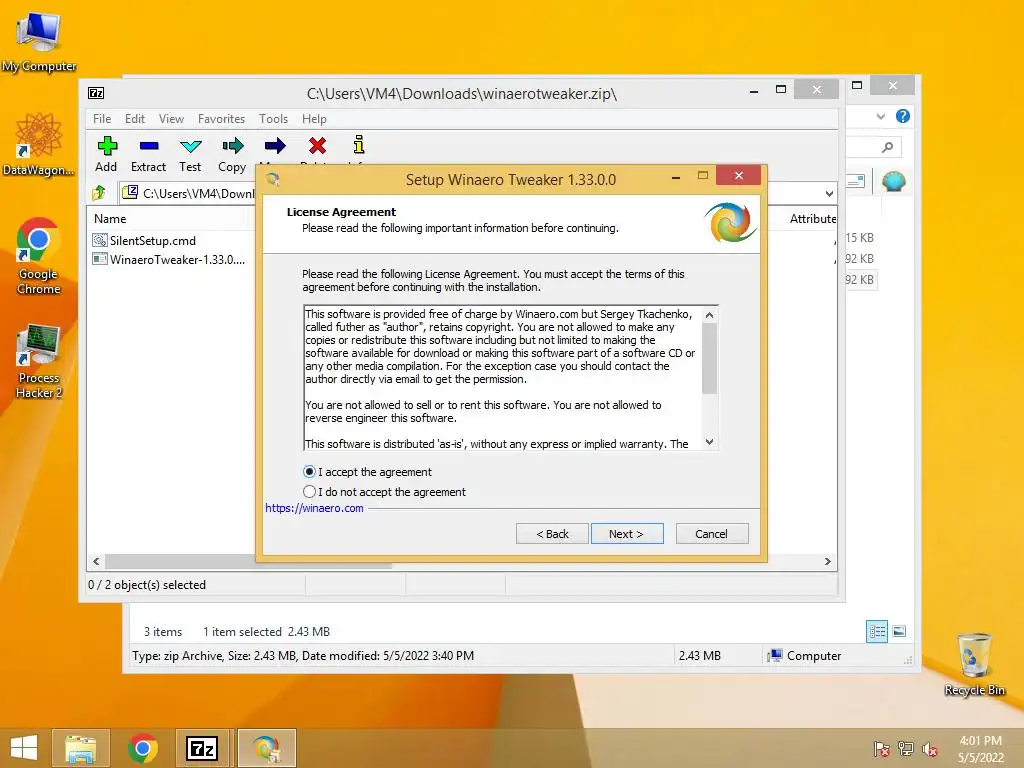Click the license agreement scrollbar thumb

coord(710,359)
